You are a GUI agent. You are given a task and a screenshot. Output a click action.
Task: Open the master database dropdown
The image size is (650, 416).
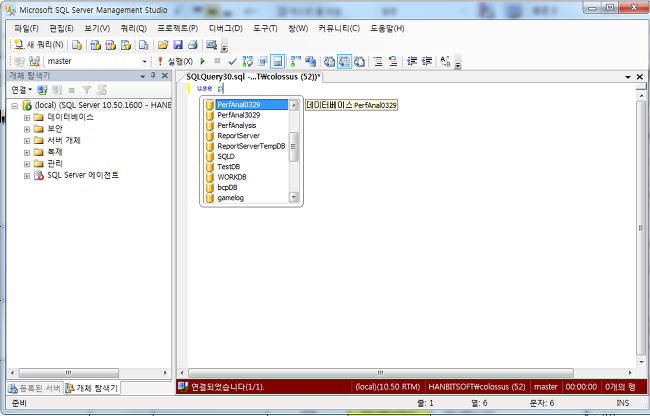pyautogui.click(x=144, y=61)
